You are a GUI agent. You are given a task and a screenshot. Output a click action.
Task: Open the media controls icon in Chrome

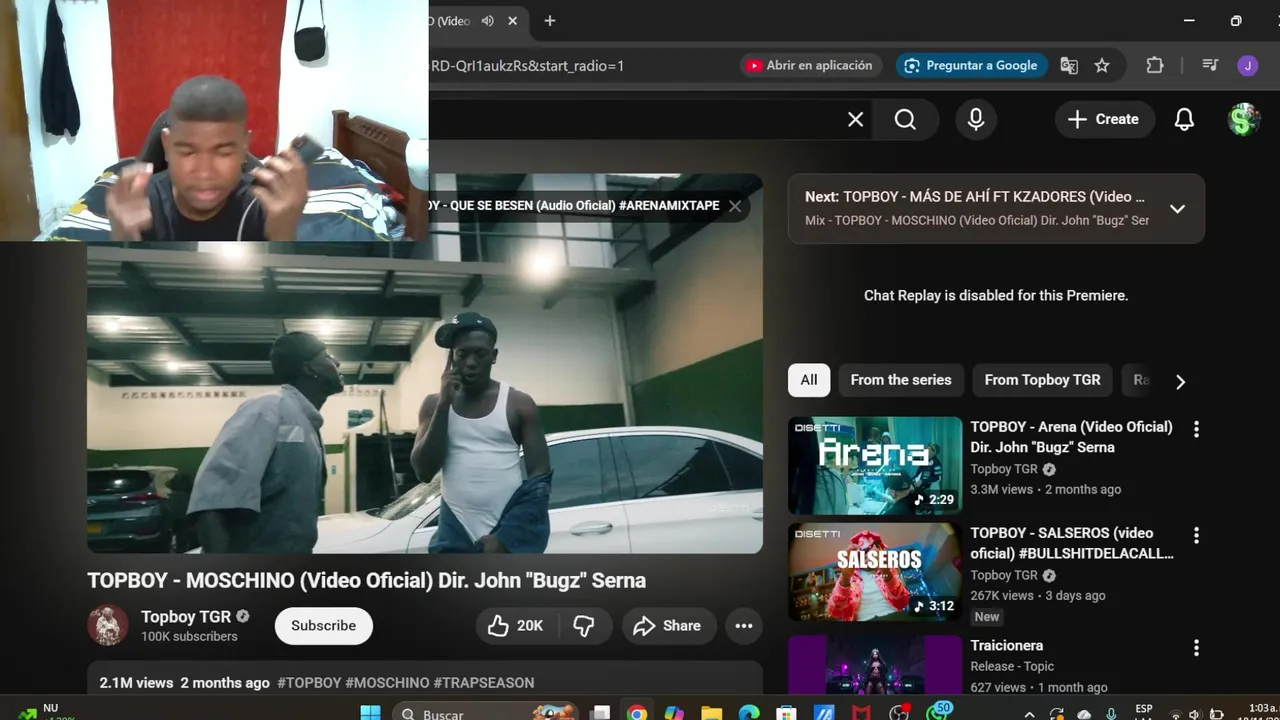tap(1210, 65)
